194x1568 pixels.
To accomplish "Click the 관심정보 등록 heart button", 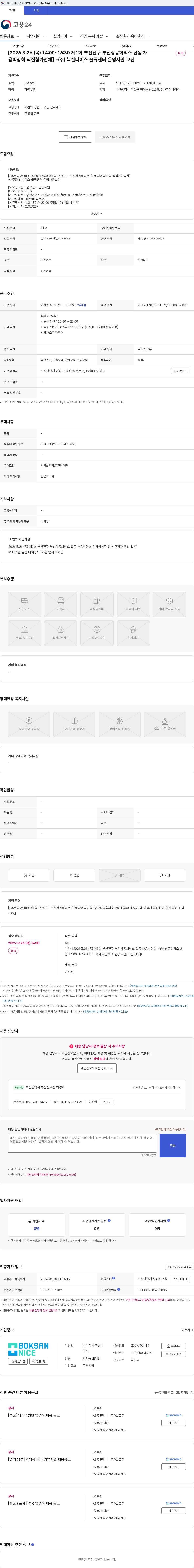I will pos(75,137).
